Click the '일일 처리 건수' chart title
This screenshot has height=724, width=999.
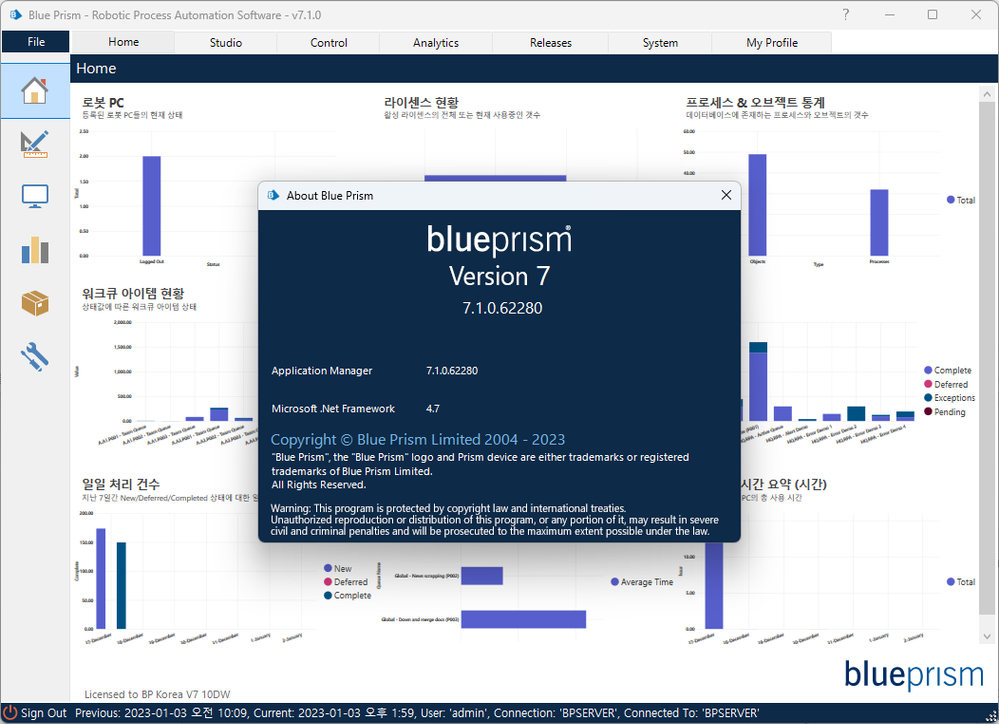[x=120, y=484]
